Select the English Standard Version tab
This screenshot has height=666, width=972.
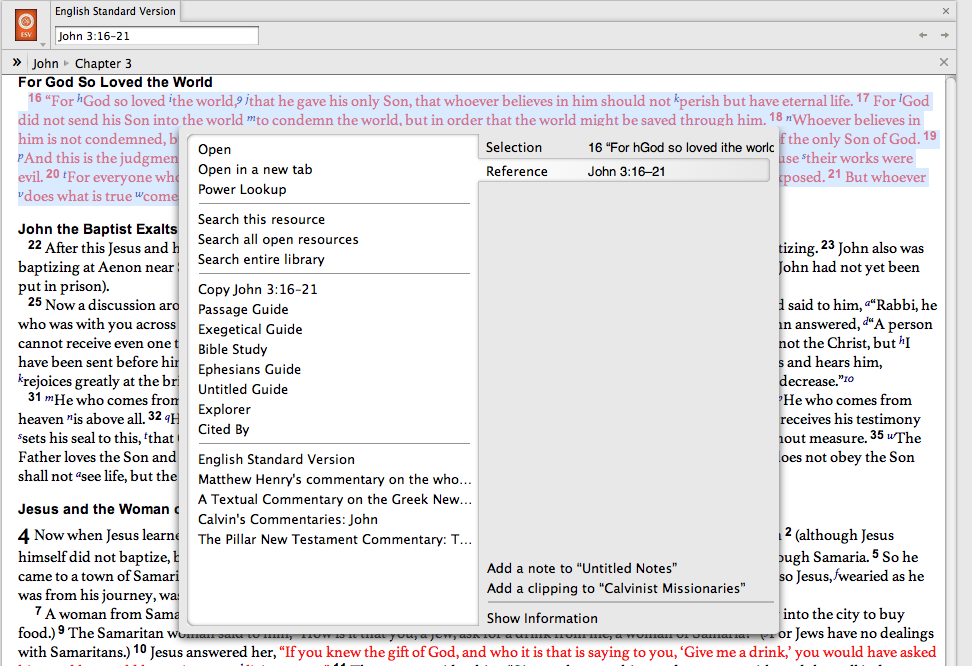coord(115,11)
